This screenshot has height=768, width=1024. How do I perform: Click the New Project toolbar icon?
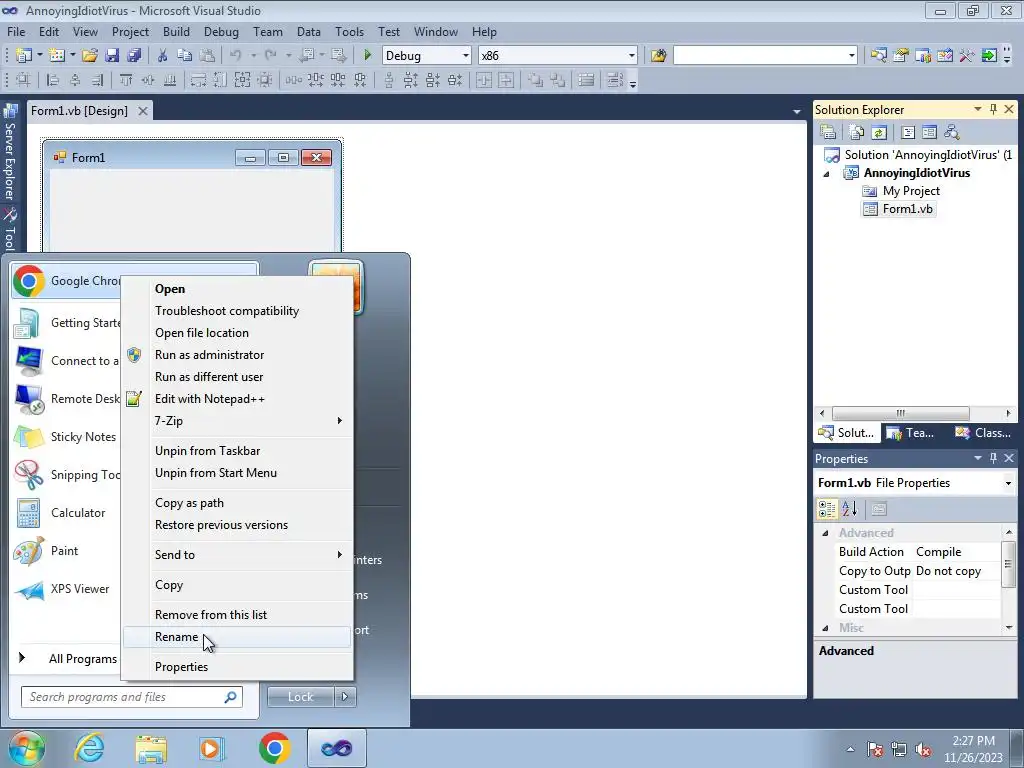point(24,56)
